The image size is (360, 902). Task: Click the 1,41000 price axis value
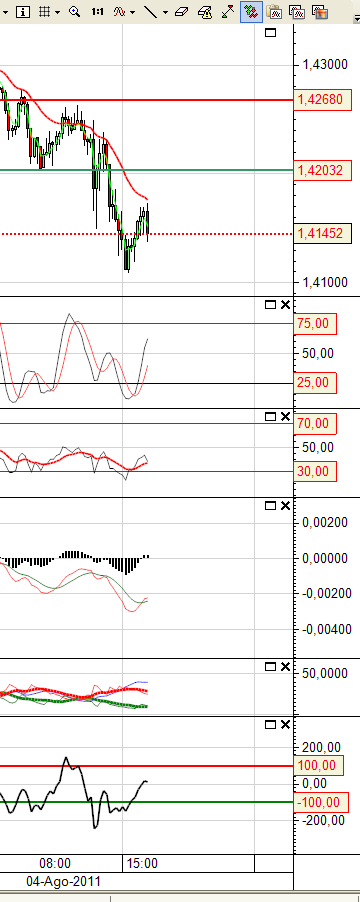pos(324,282)
